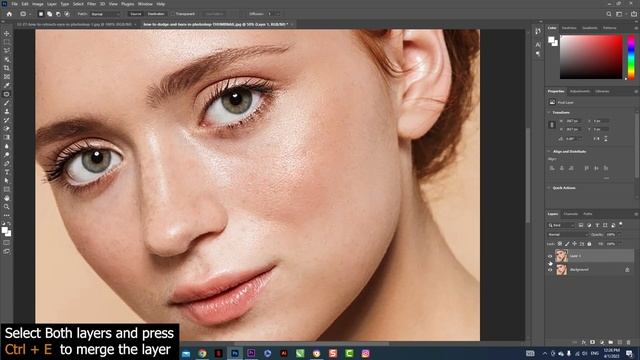Select the Horizontal Type tool
The height and width of the screenshot is (360, 640).
(7, 172)
